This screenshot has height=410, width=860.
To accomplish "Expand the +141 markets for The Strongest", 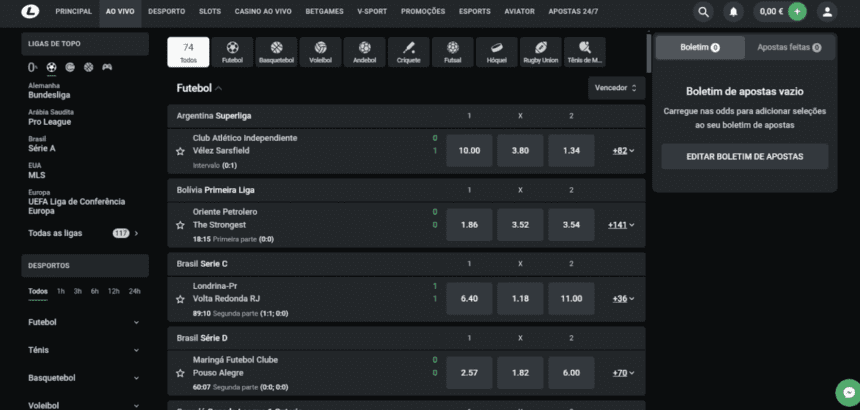I will 621,225.
